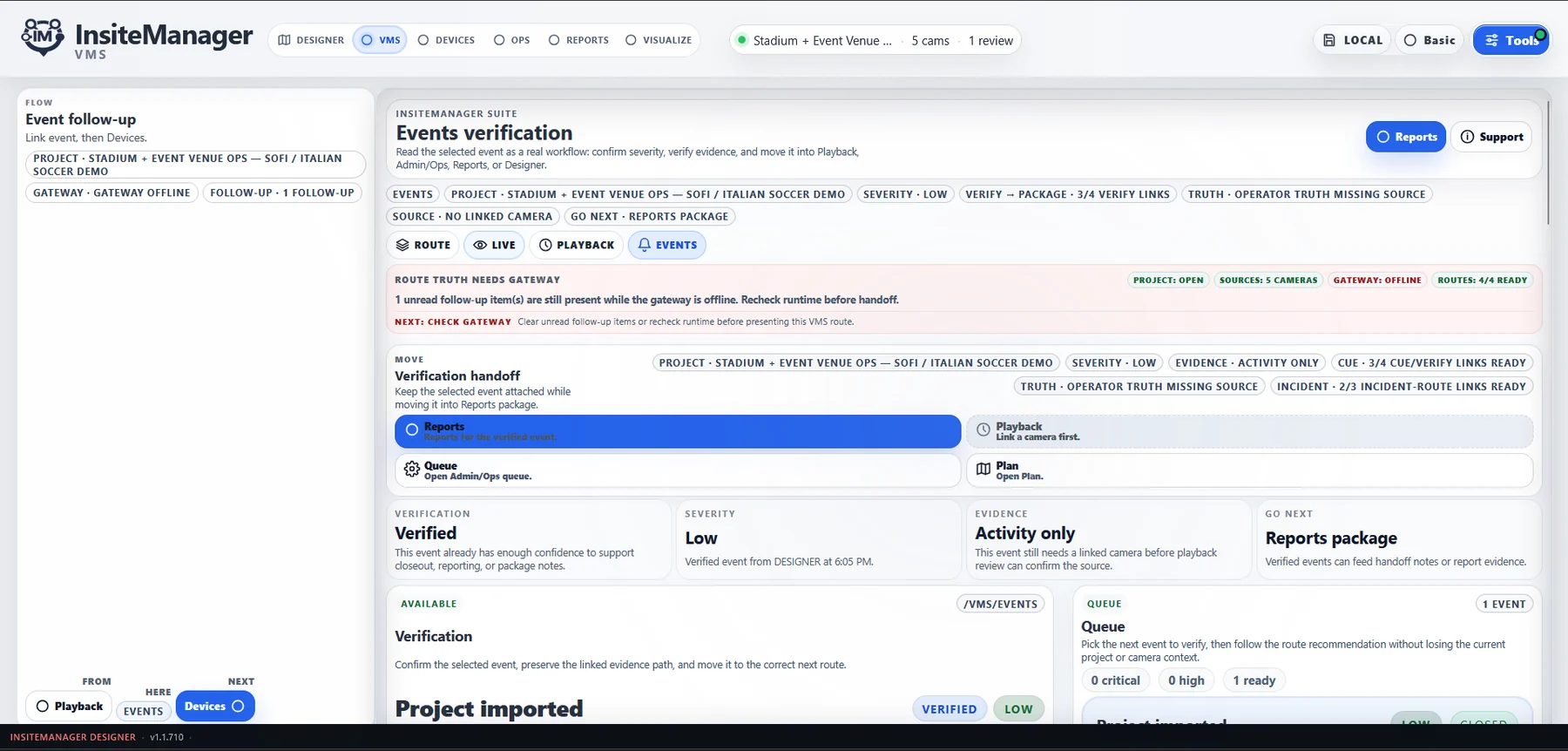Click the Tools sliders icon
1568x751 pixels.
(1492, 40)
